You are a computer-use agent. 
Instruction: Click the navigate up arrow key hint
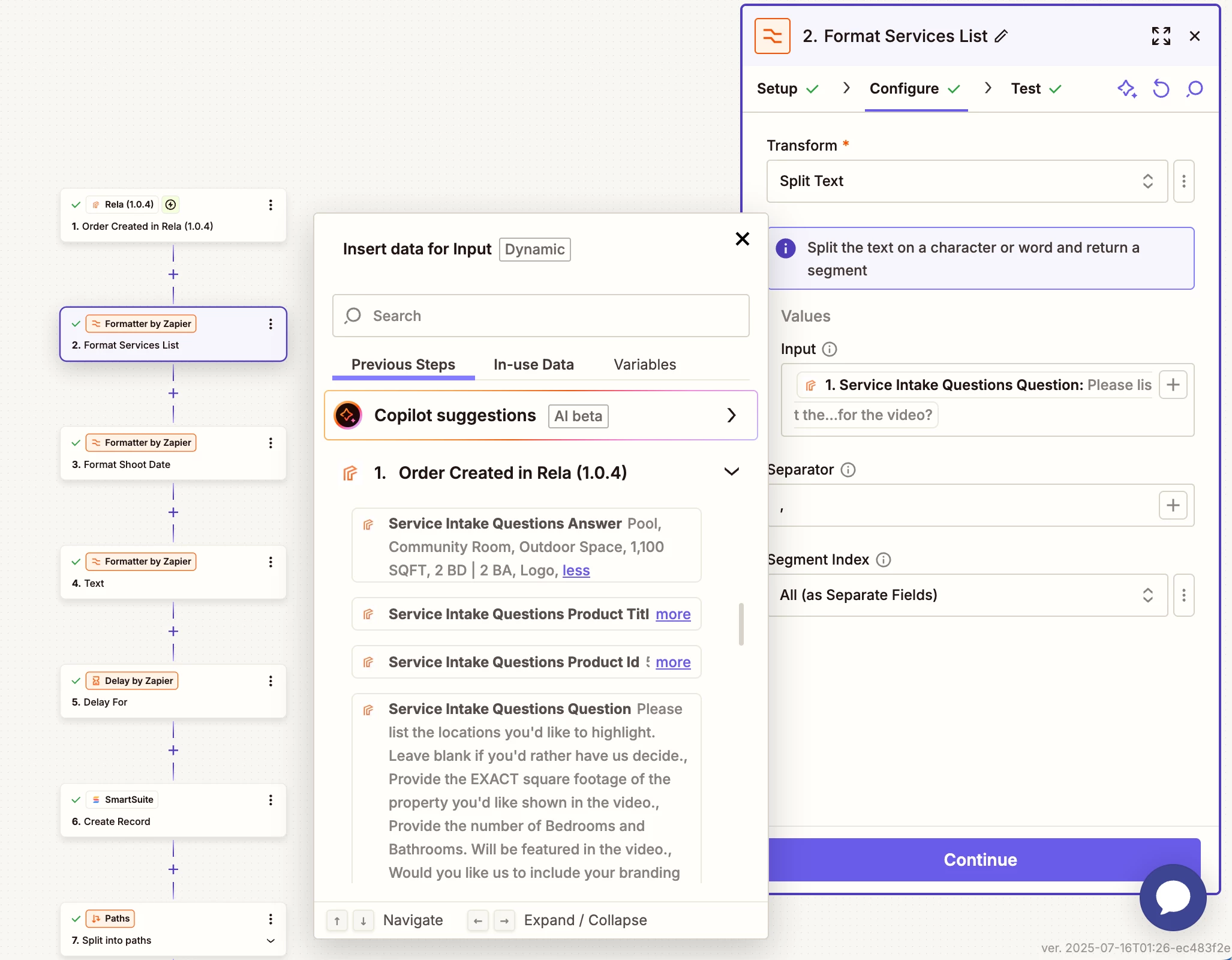coord(337,920)
